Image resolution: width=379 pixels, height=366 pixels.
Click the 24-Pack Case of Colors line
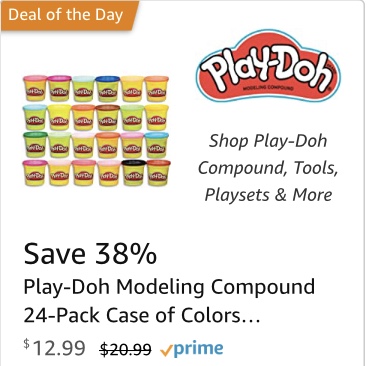pos(142,315)
